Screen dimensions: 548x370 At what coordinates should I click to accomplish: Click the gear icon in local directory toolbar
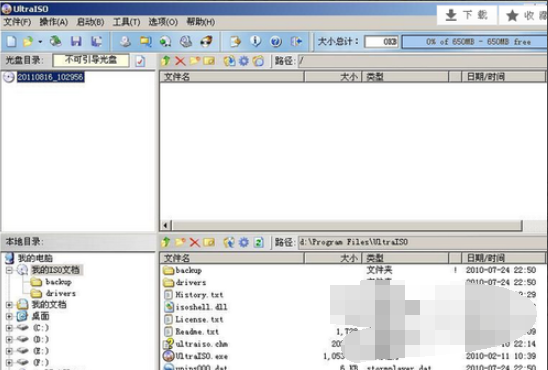click(x=244, y=242)
